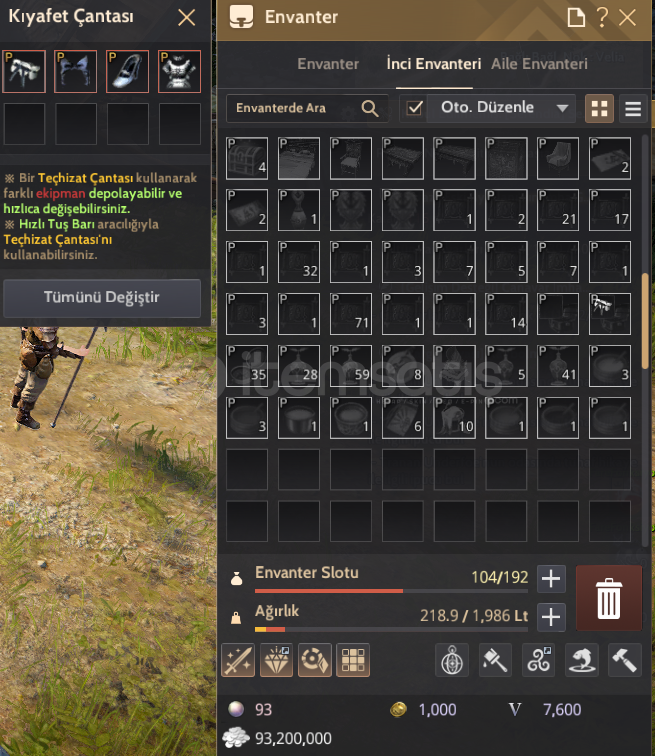Toggle the Oto. Düzenle checkbox
The width and height of the screenshot is (655, 756).
click(414, 108)
